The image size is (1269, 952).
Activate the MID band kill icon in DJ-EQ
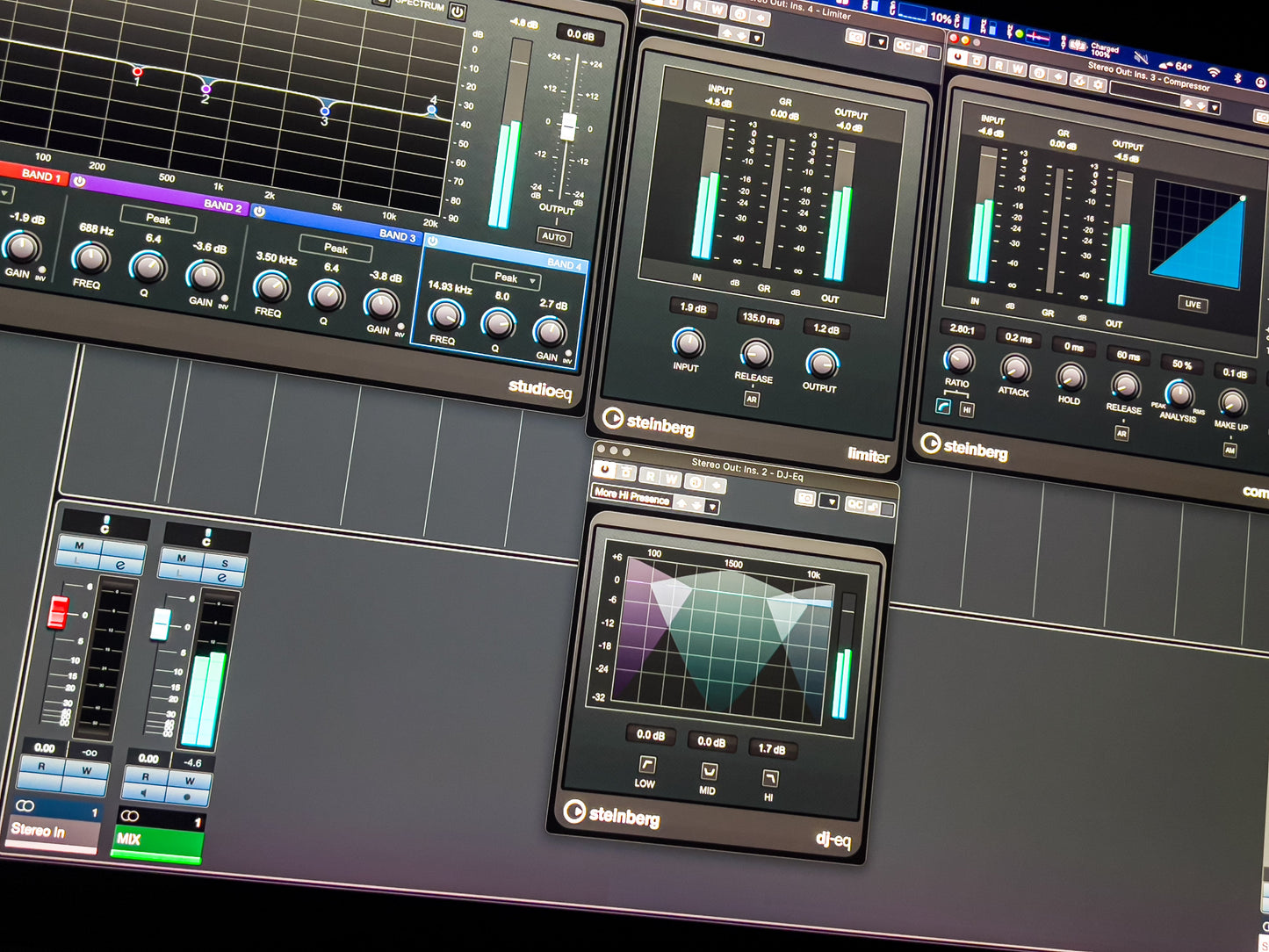point(709,771)
